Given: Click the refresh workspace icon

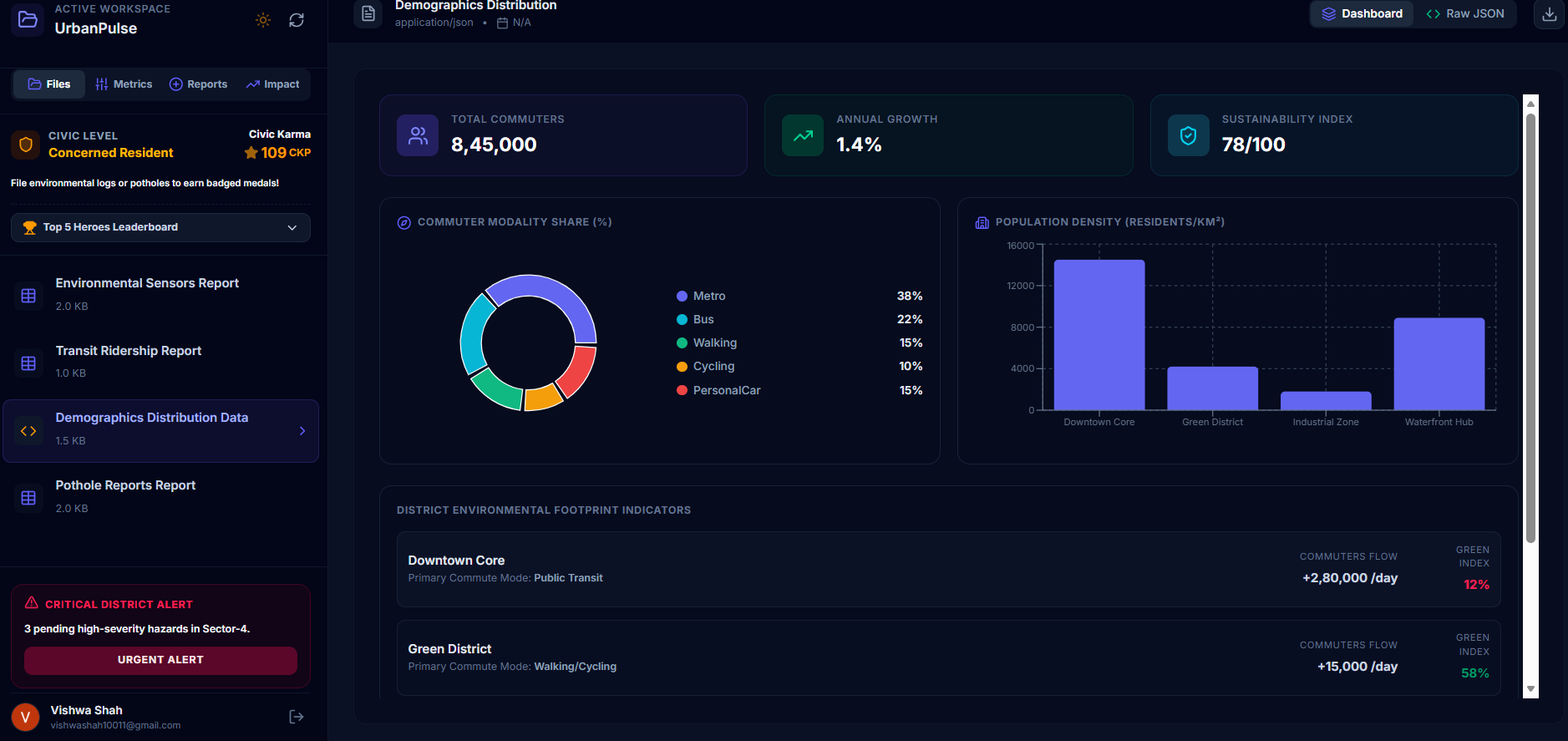Looking at the screenshot, I should [x=297, y=20].
